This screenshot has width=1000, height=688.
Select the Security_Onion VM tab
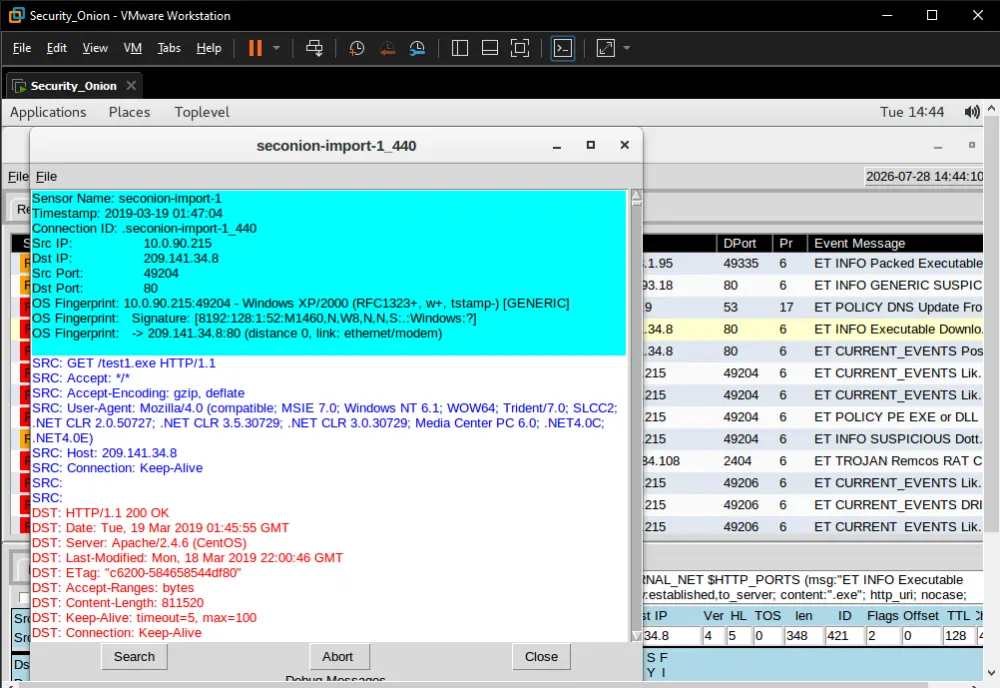point(73,85)
